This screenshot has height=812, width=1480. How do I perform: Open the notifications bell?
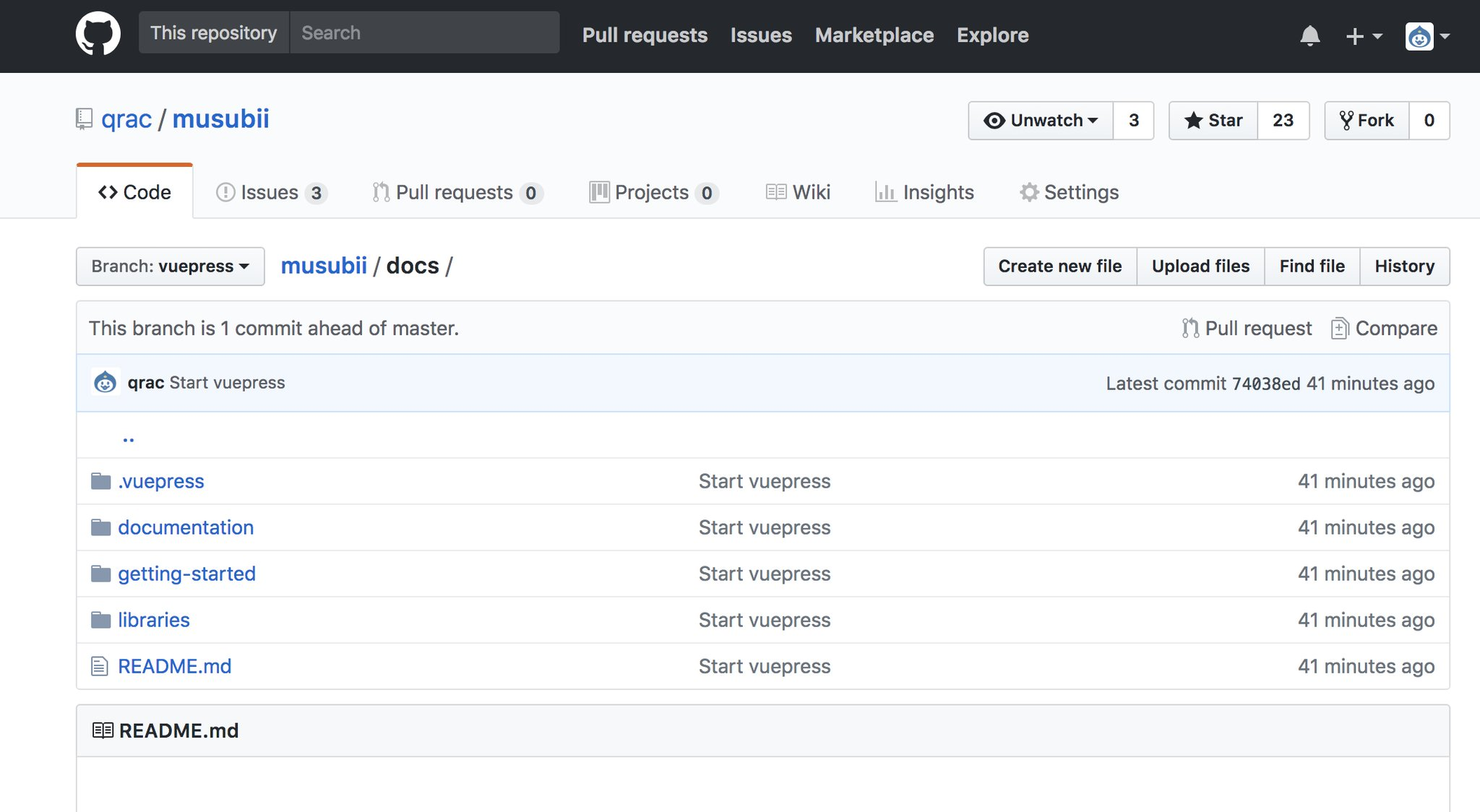click(x=1311, y=35)
